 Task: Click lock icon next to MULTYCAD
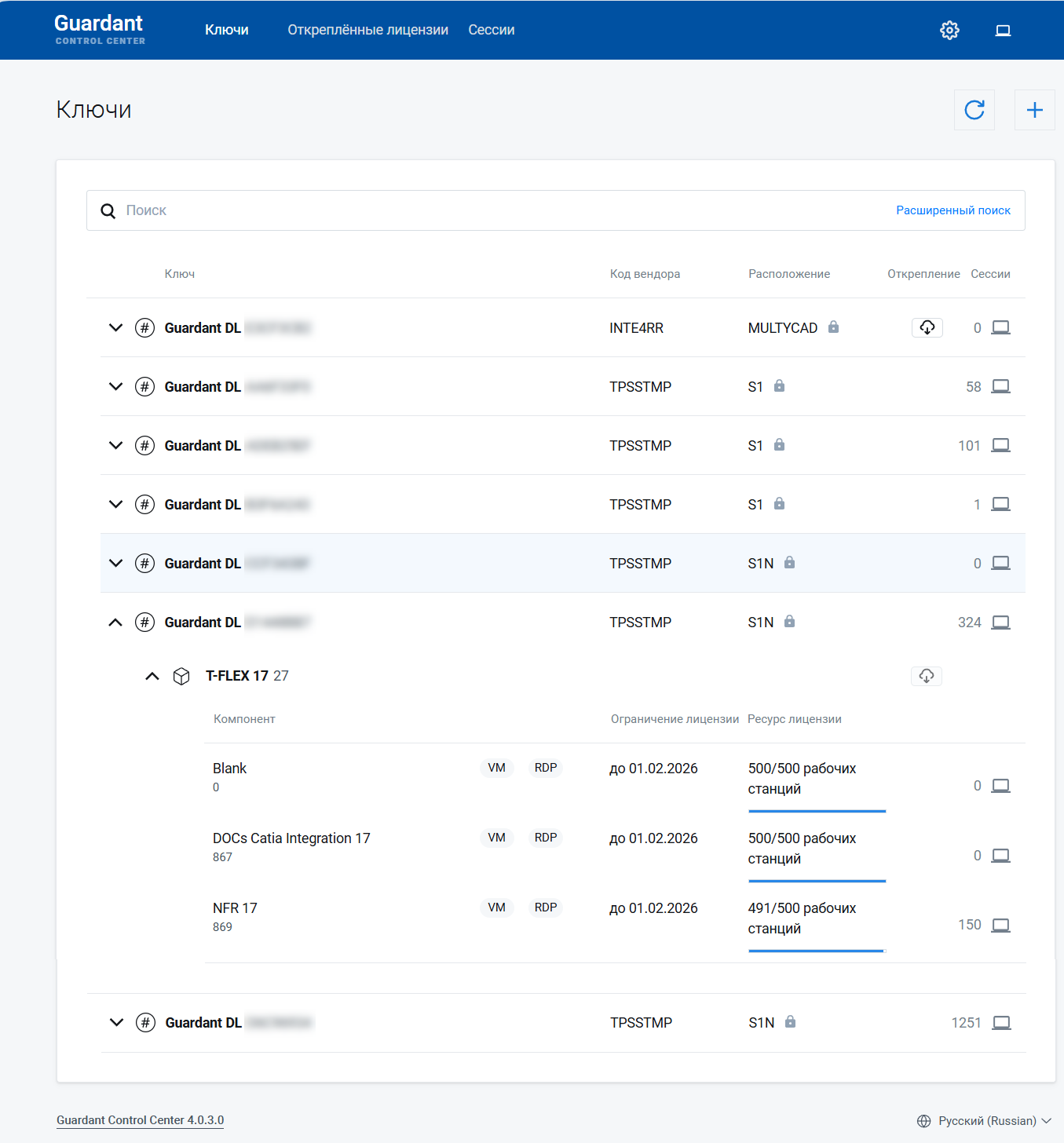(x=833, y=327)
